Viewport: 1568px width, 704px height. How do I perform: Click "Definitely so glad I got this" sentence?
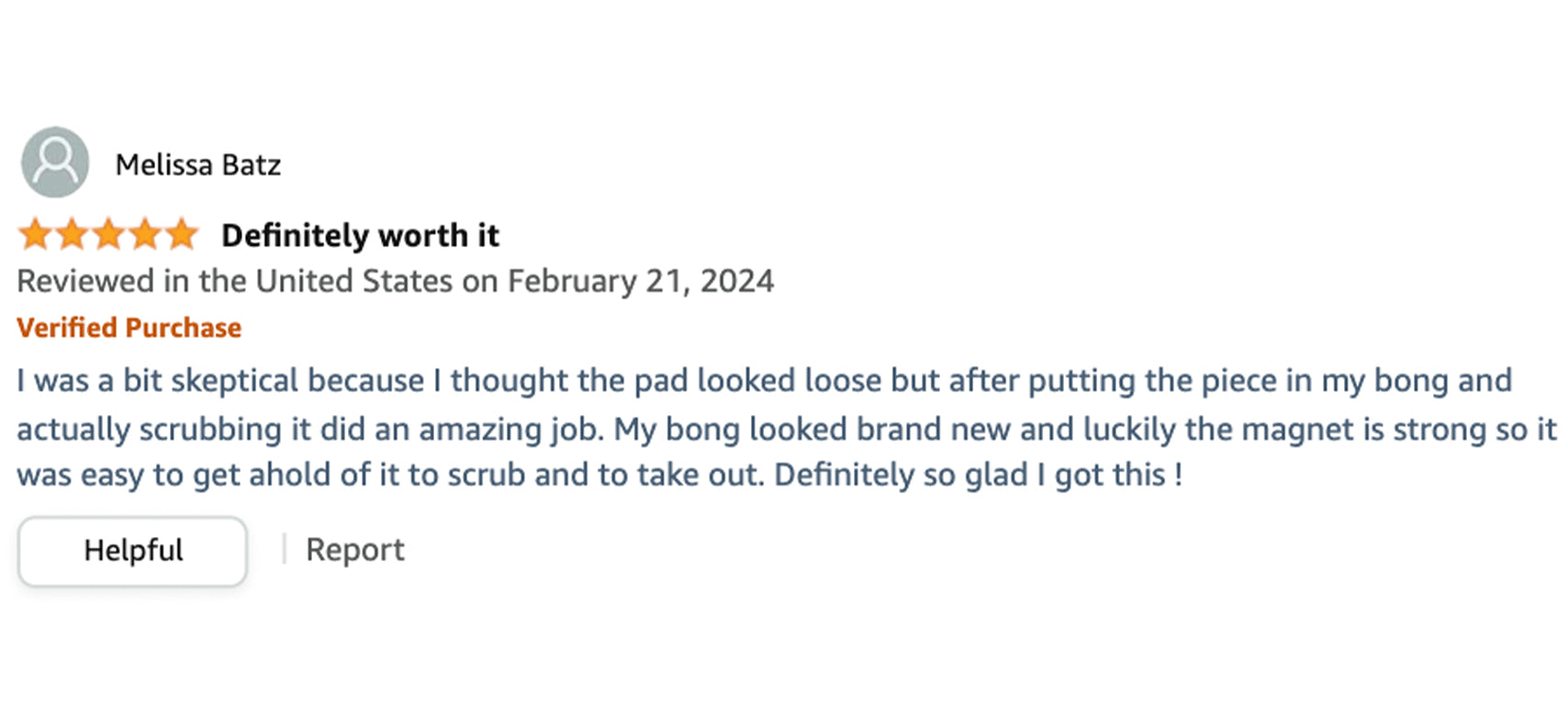978,475
